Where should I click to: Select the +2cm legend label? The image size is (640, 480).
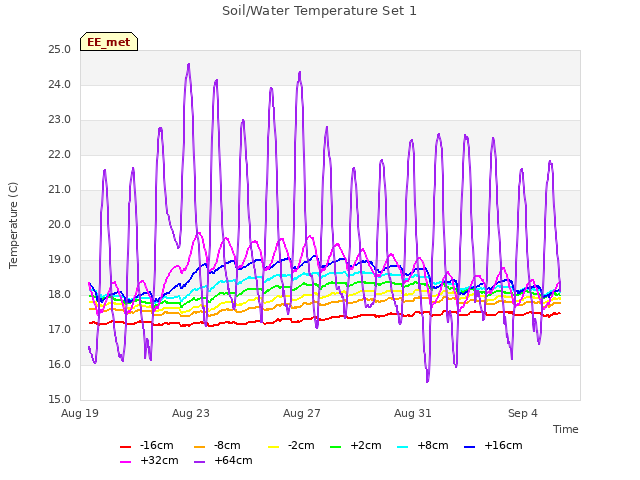click(x=366, y=445)
